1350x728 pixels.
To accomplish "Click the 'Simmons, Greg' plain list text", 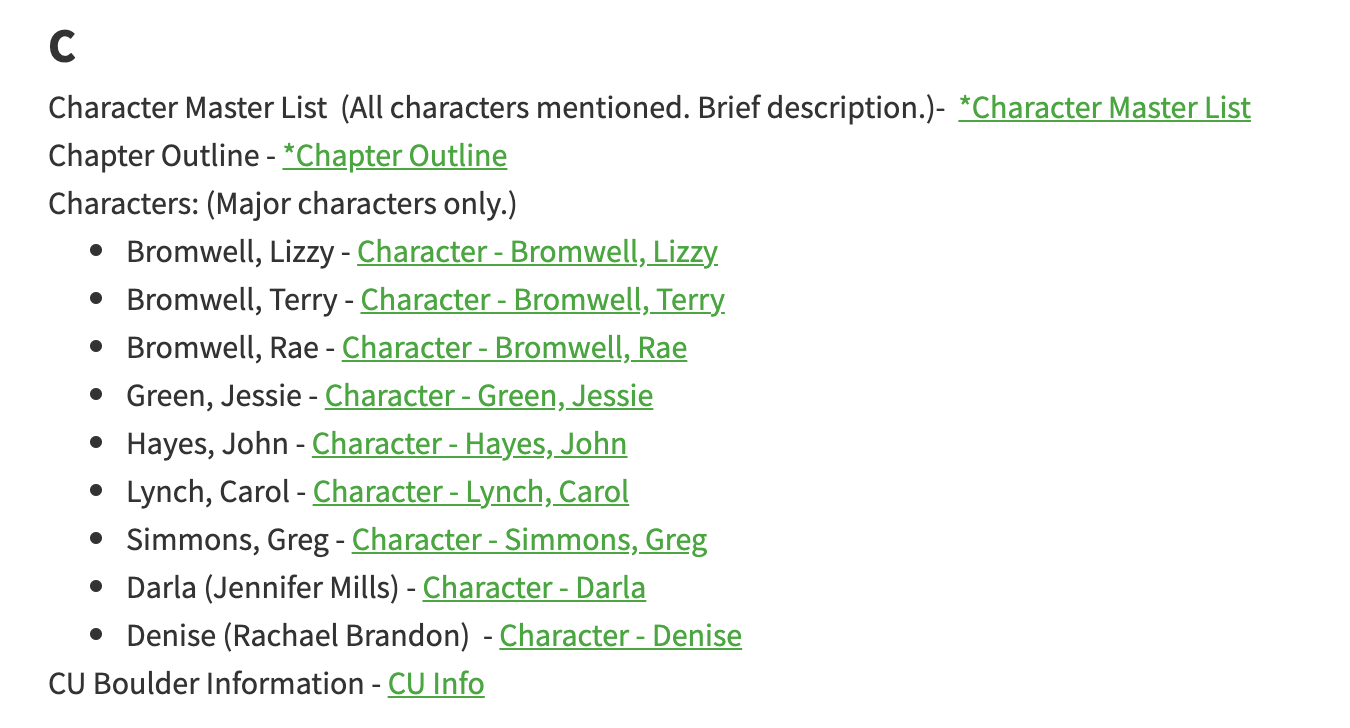I will [x=228, y=539].
